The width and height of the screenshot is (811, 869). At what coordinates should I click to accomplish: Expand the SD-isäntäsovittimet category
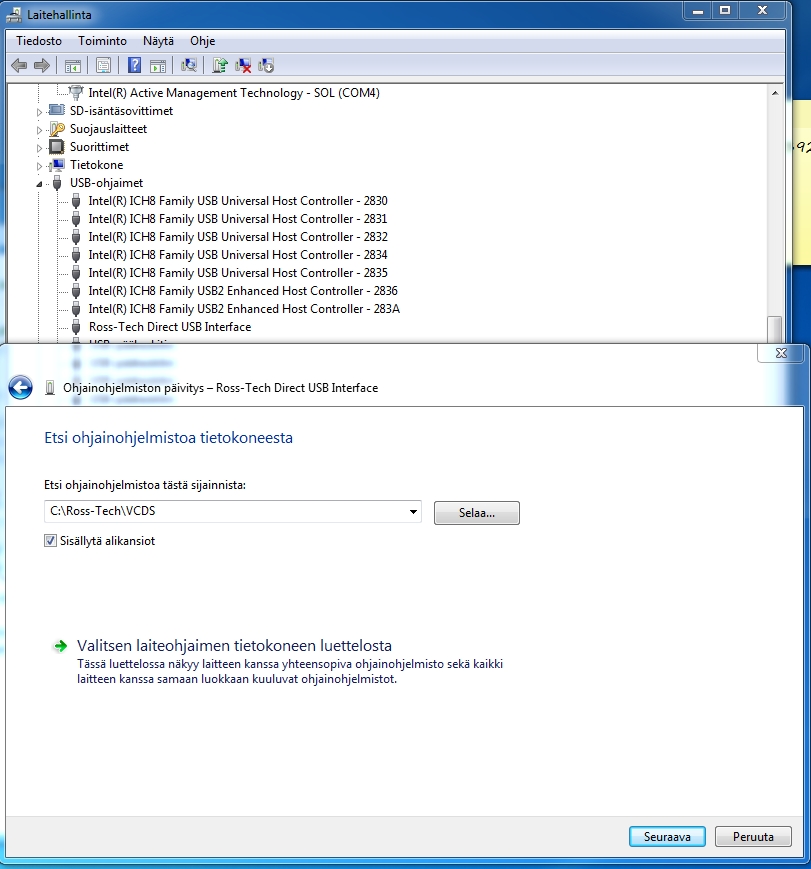coord(41,112)
